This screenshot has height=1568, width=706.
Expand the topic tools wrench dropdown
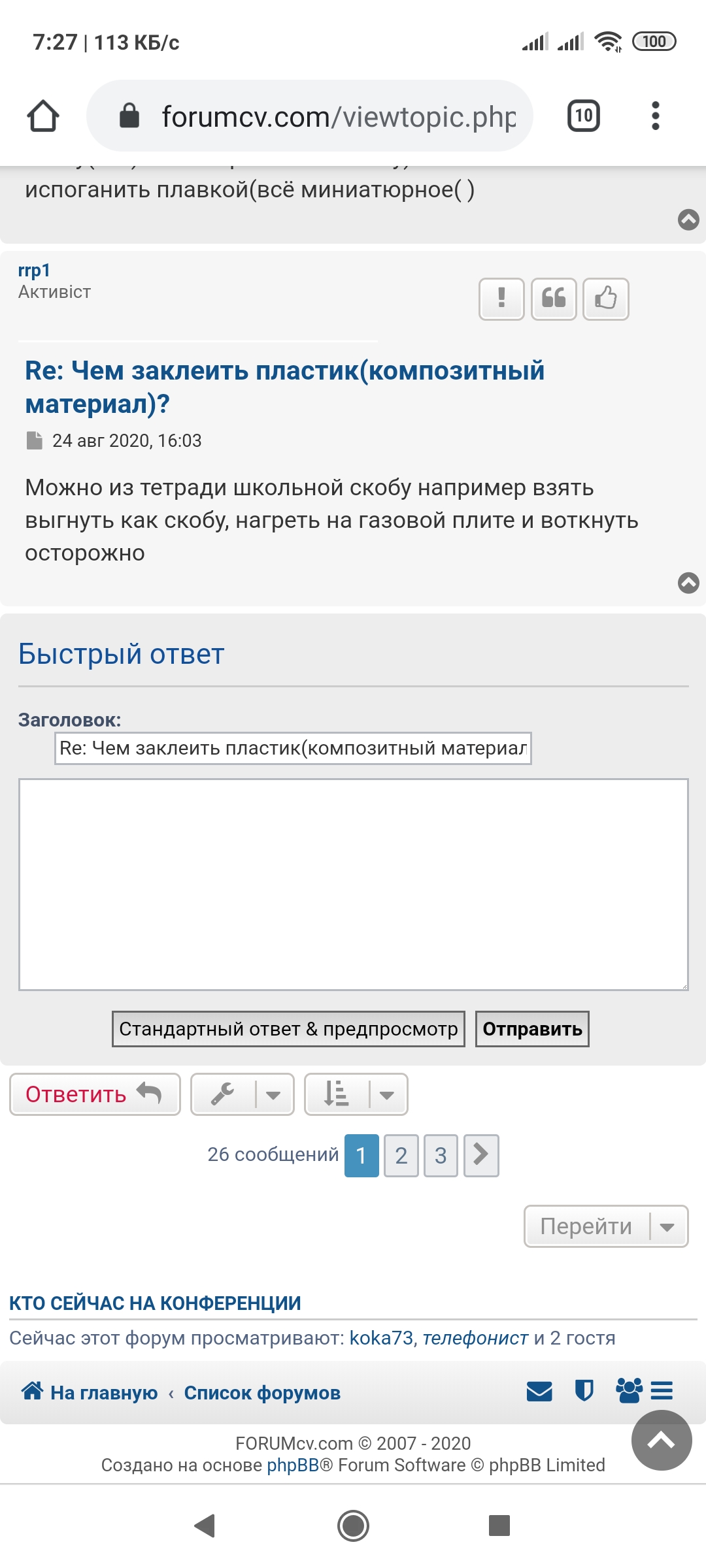coord(243,1094)
